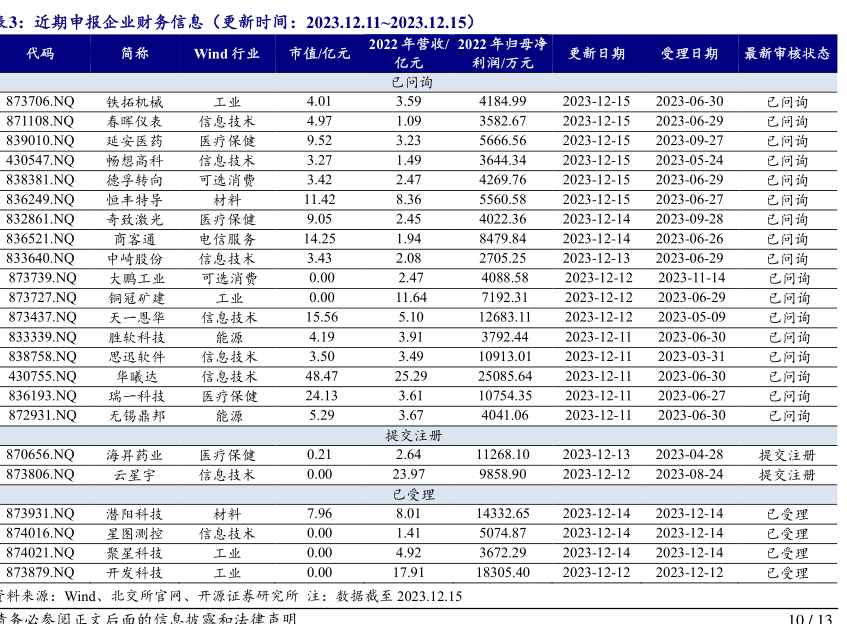Click stock code 874016.NQ
Viewport: 847px width, 624px height.
[40, 533]
